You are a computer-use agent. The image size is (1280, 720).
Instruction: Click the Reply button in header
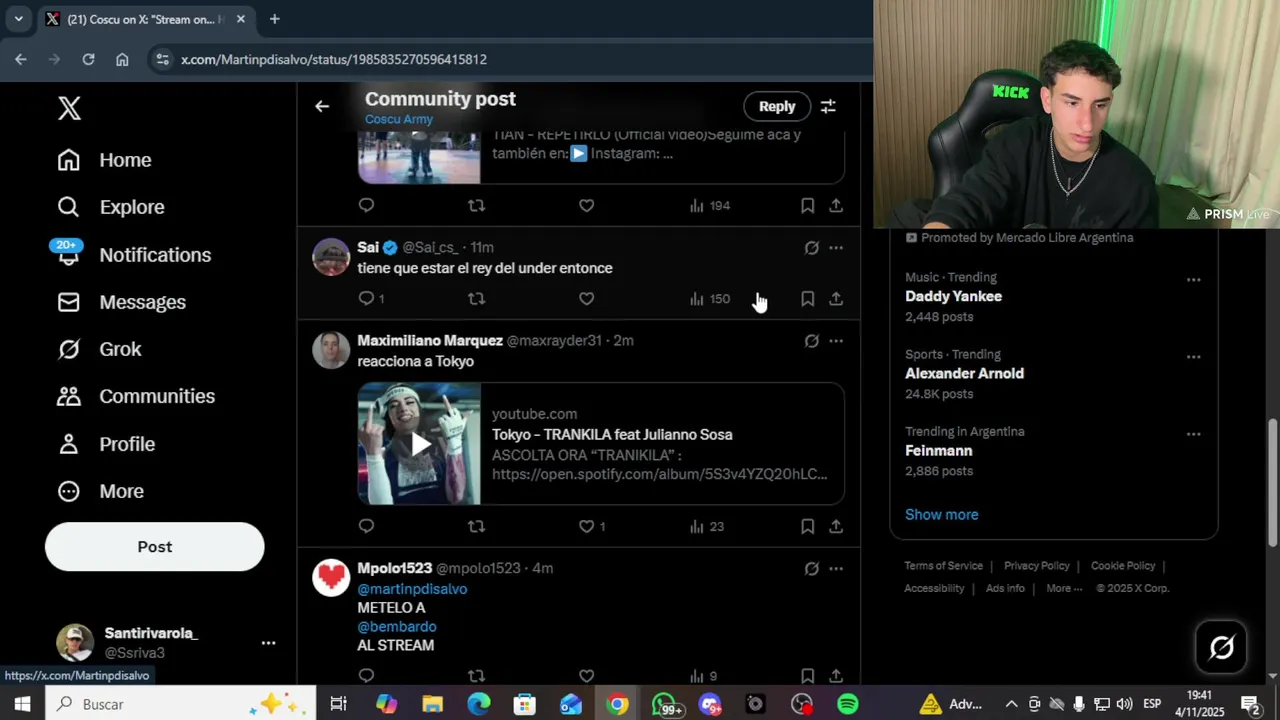pyautogui.click(x=777, y=106)
